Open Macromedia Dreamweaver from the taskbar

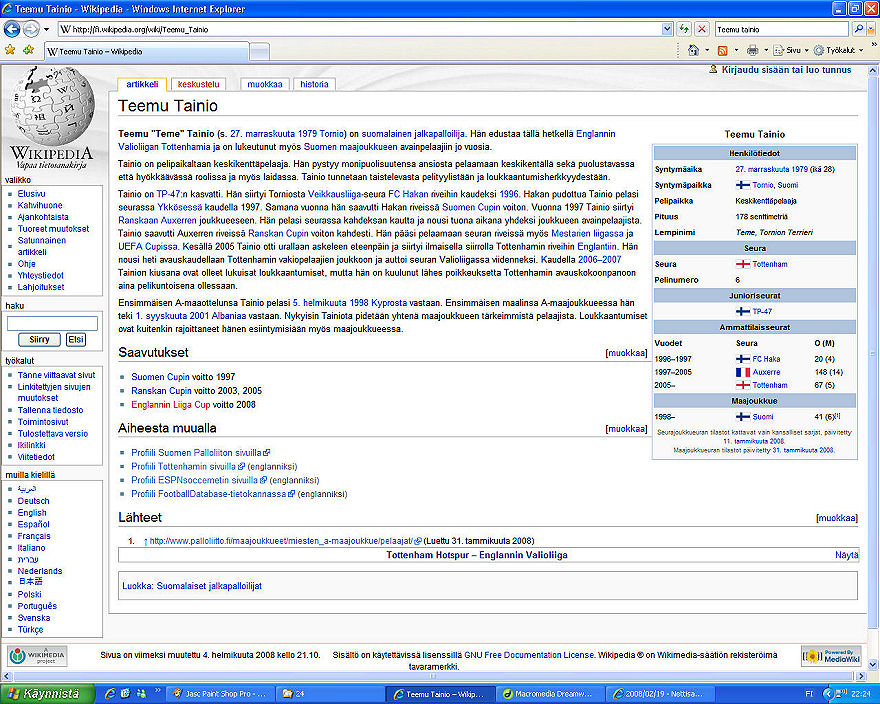(x=548, y=694)
